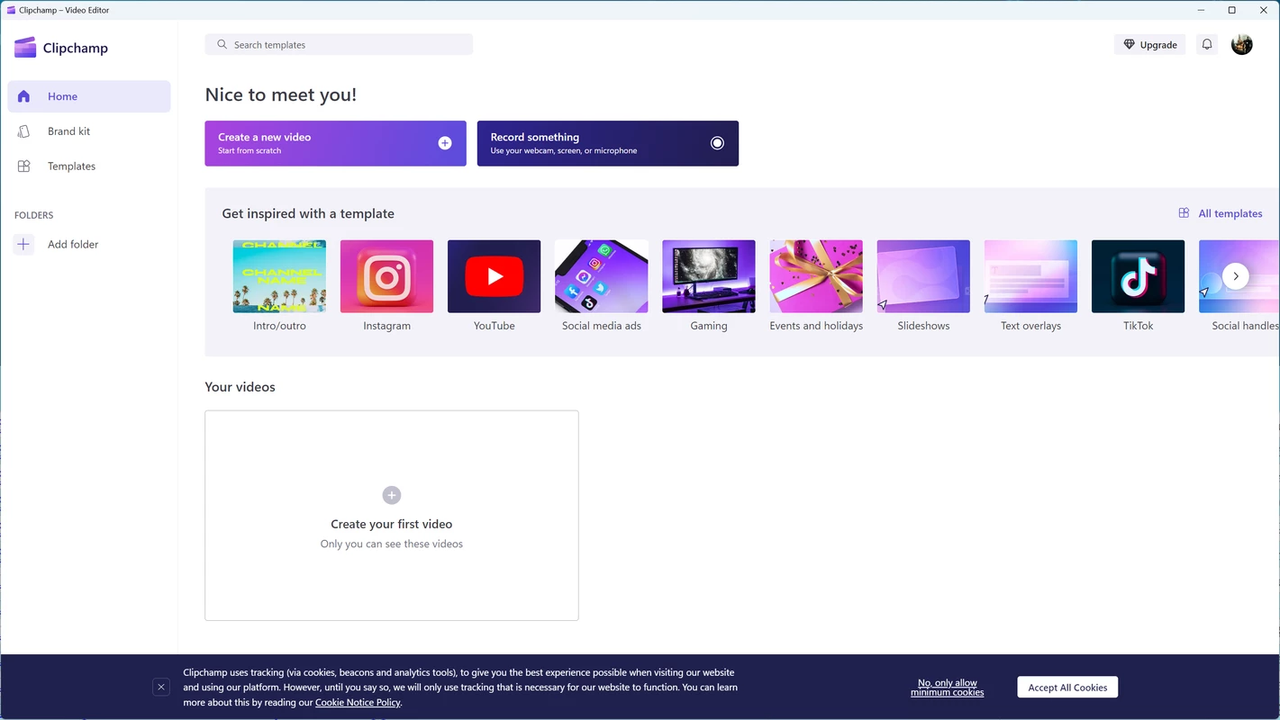The height and width of the screenshot is (720, 1280).
Task: Dismiss the cookie banner
Action: (160, 687)
